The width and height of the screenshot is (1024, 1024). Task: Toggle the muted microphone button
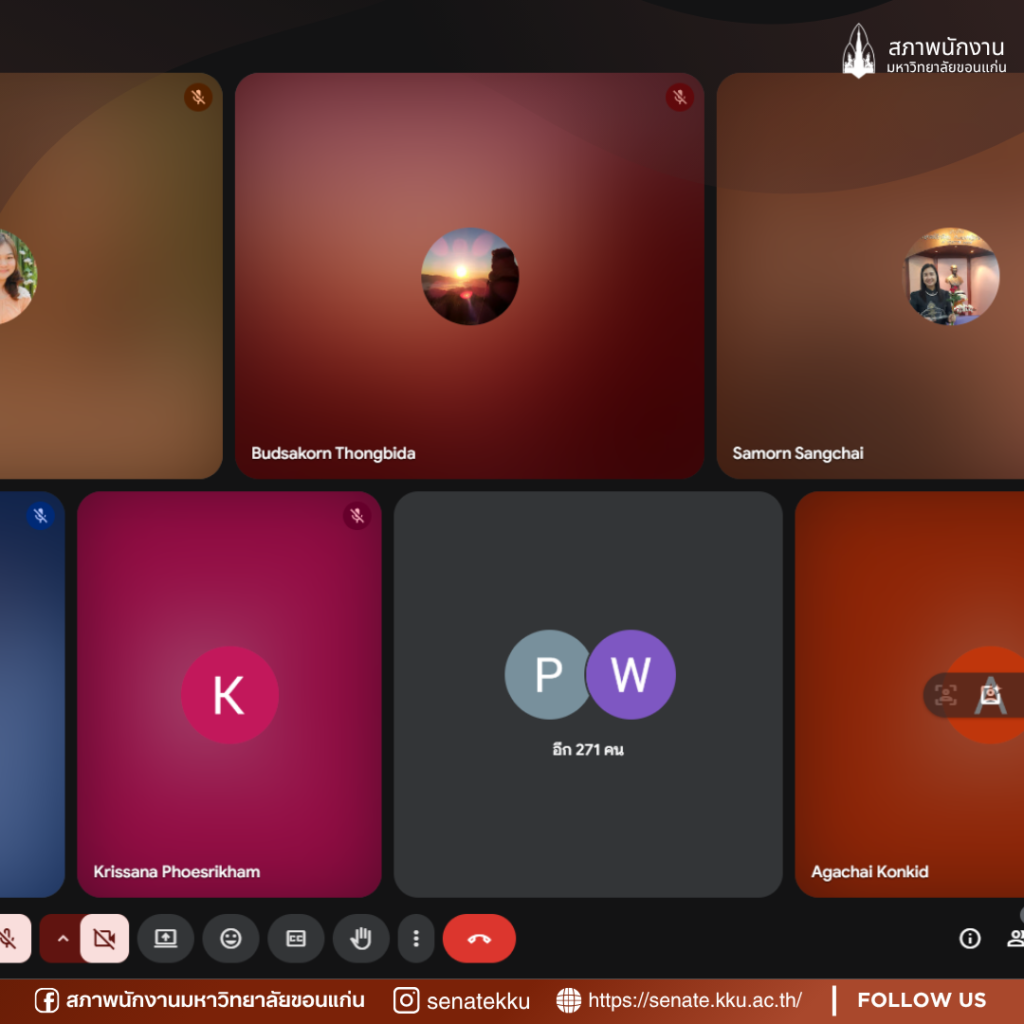(10, 938)
